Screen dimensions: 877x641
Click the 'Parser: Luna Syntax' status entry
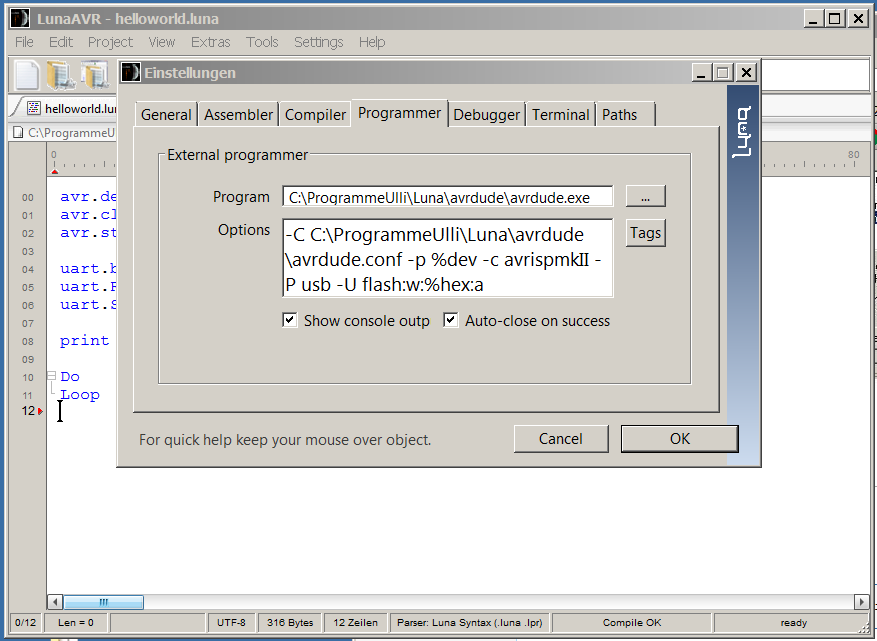pos(470,623)
